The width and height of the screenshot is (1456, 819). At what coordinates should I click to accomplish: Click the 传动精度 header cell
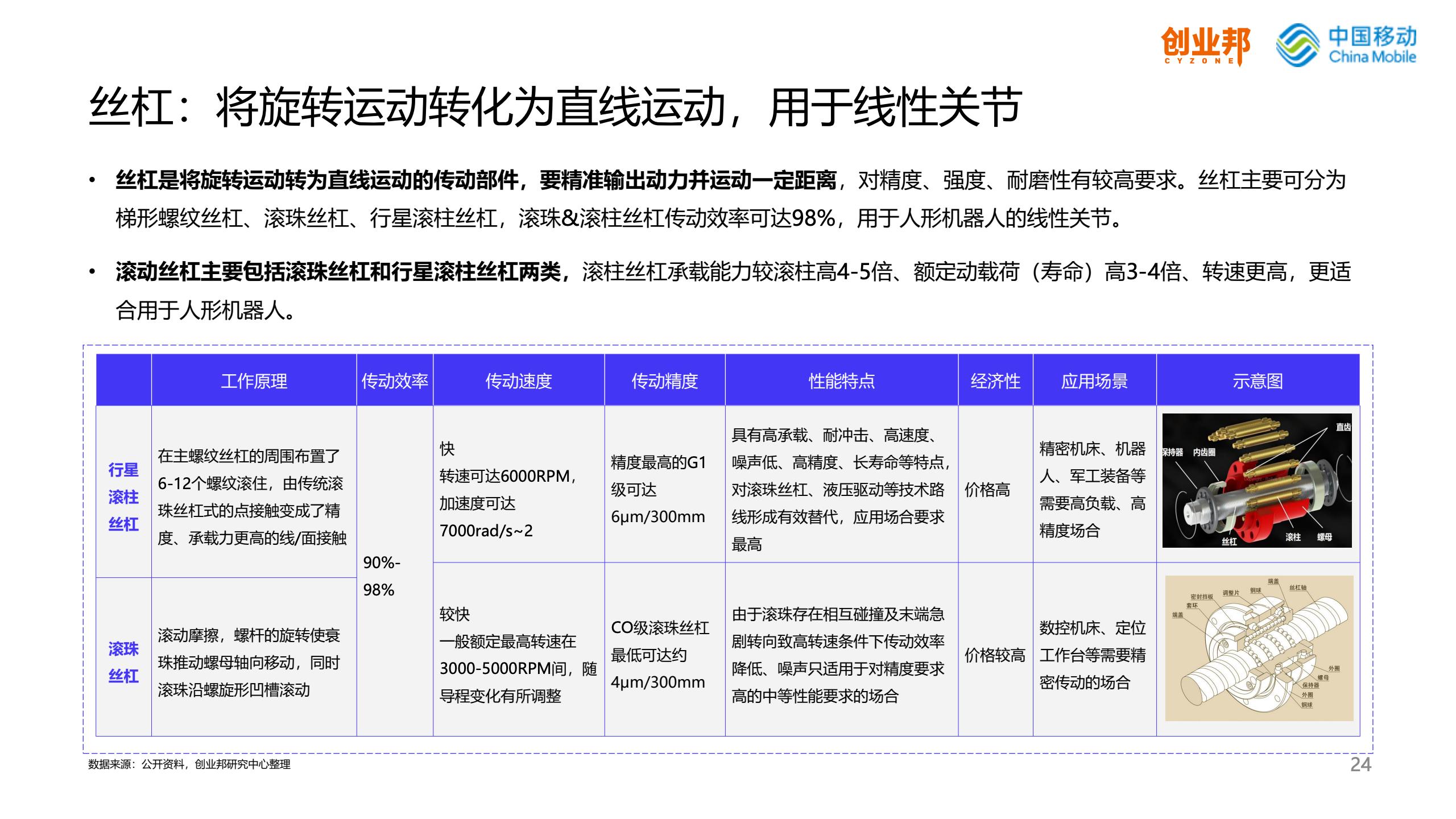click(664, 380)
